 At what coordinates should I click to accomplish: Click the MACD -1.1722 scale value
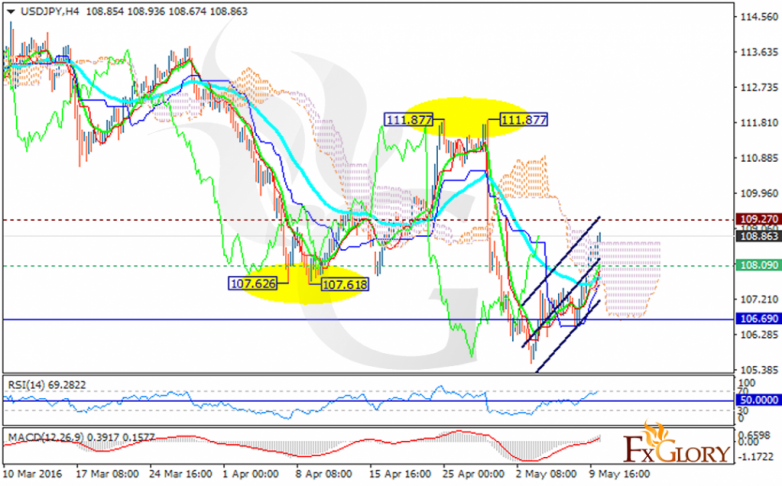point(756,457)
